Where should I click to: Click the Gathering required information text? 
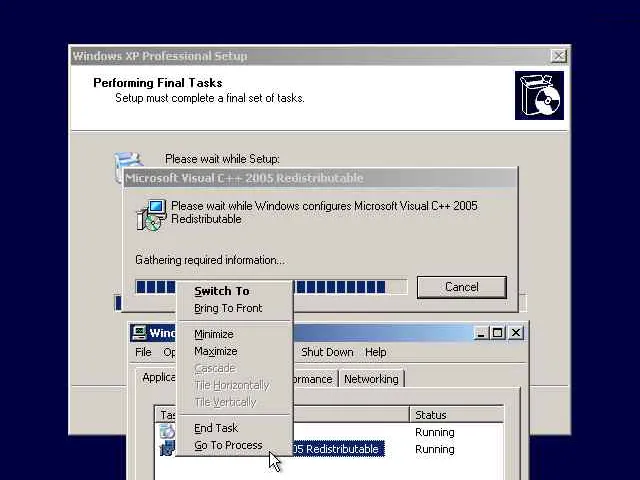(210, 260)
